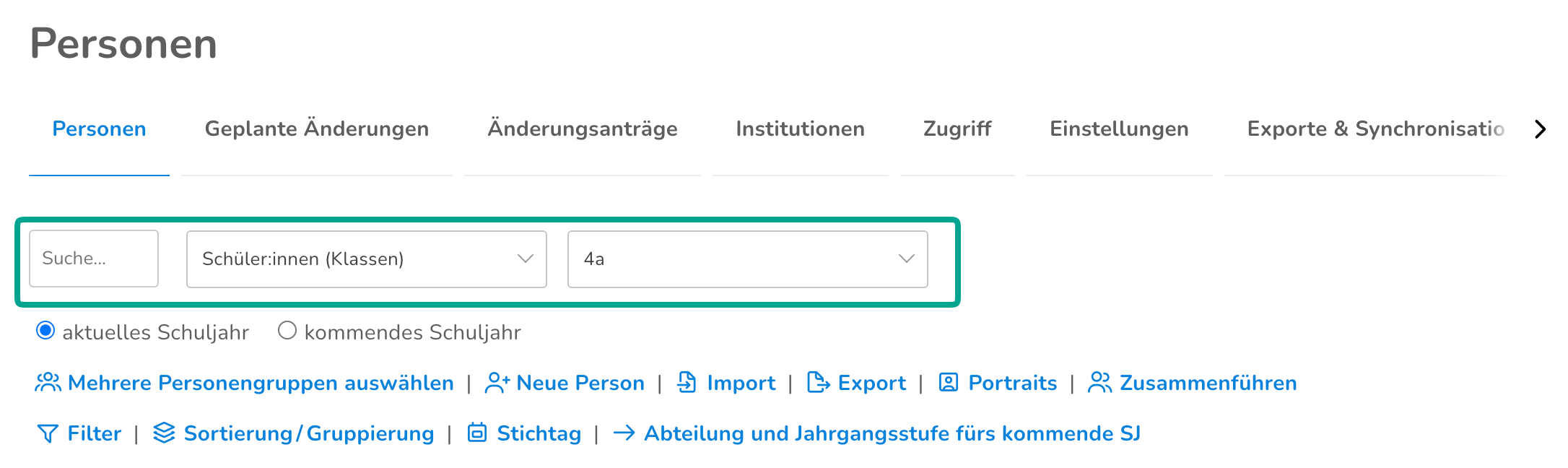The image size is (1568, 468).
Task: Click the Zusammenführen people icon
Action: click(x=1099, y=383)
